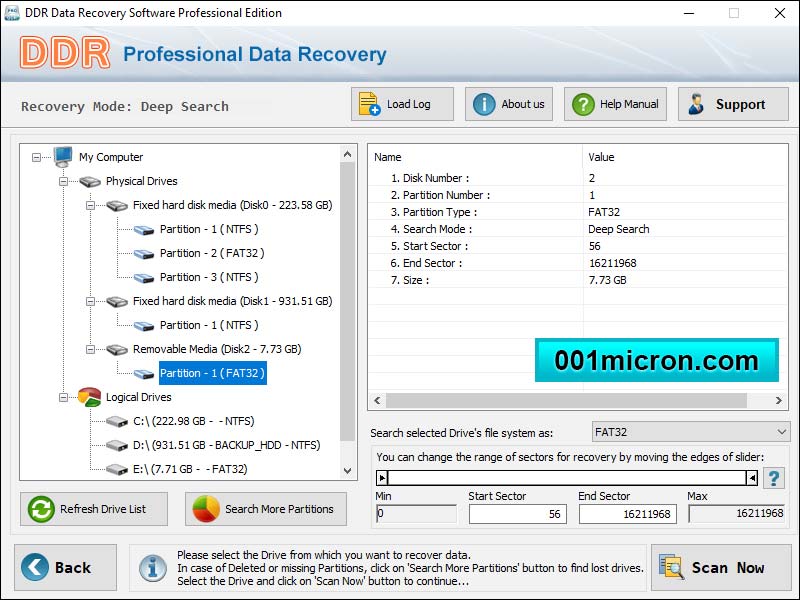
Task: Click the info icon in bottom instruction bar
Action: pyautogui.click(x=153, y=568)
